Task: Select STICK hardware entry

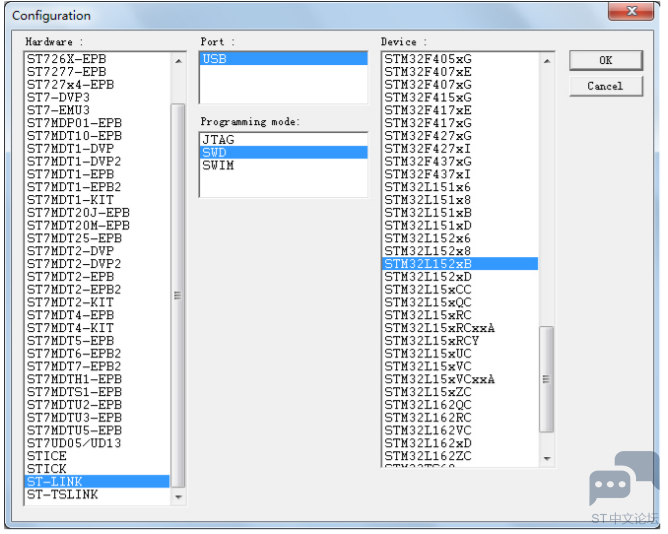Action: (97, 469)
